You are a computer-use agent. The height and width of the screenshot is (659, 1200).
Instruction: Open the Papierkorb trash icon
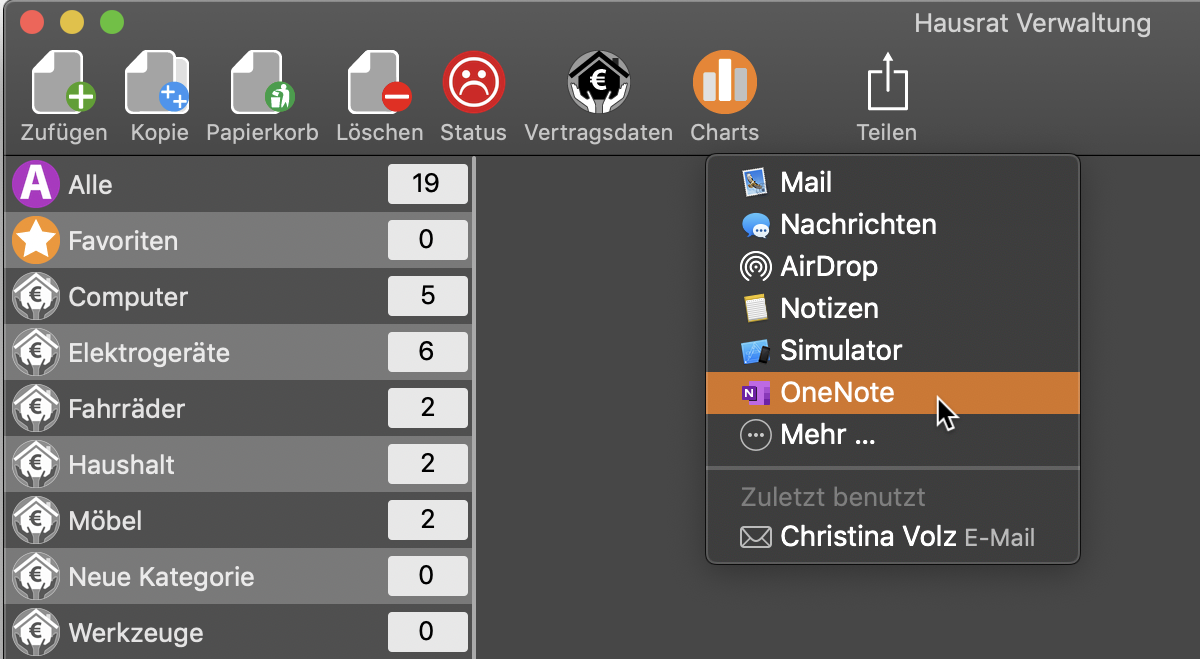[x=262, y=83]
